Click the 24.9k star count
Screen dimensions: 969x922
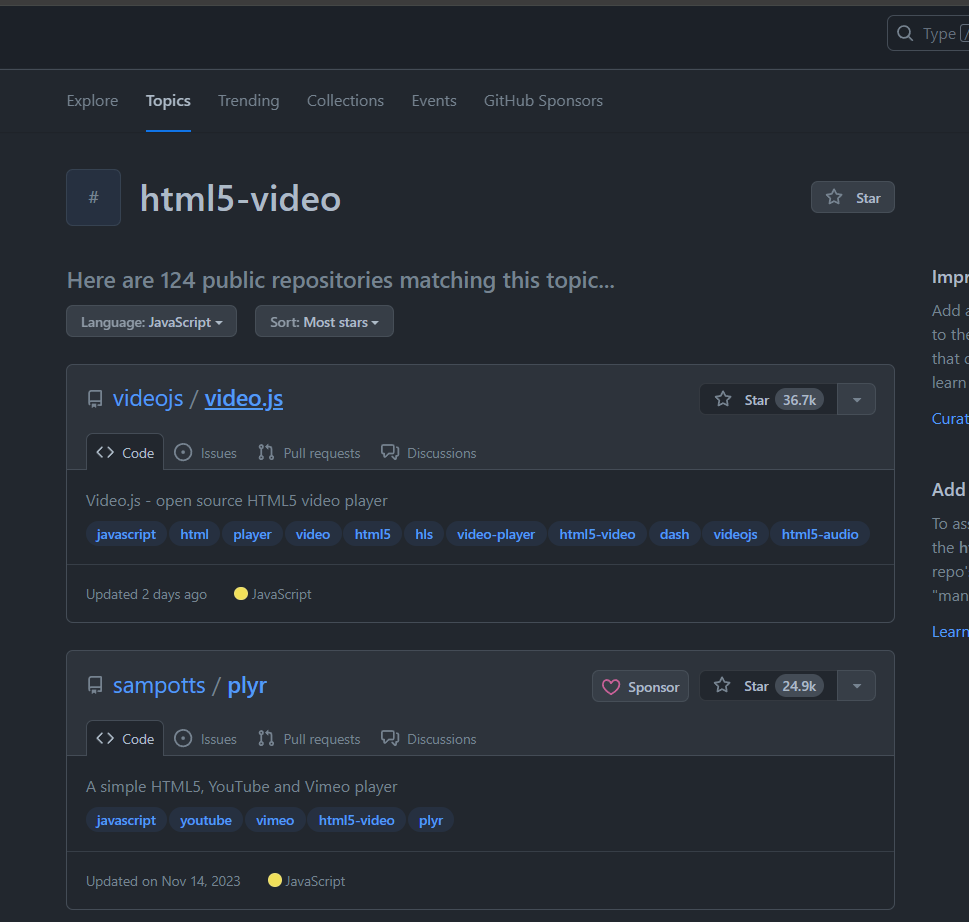[799, 686]
